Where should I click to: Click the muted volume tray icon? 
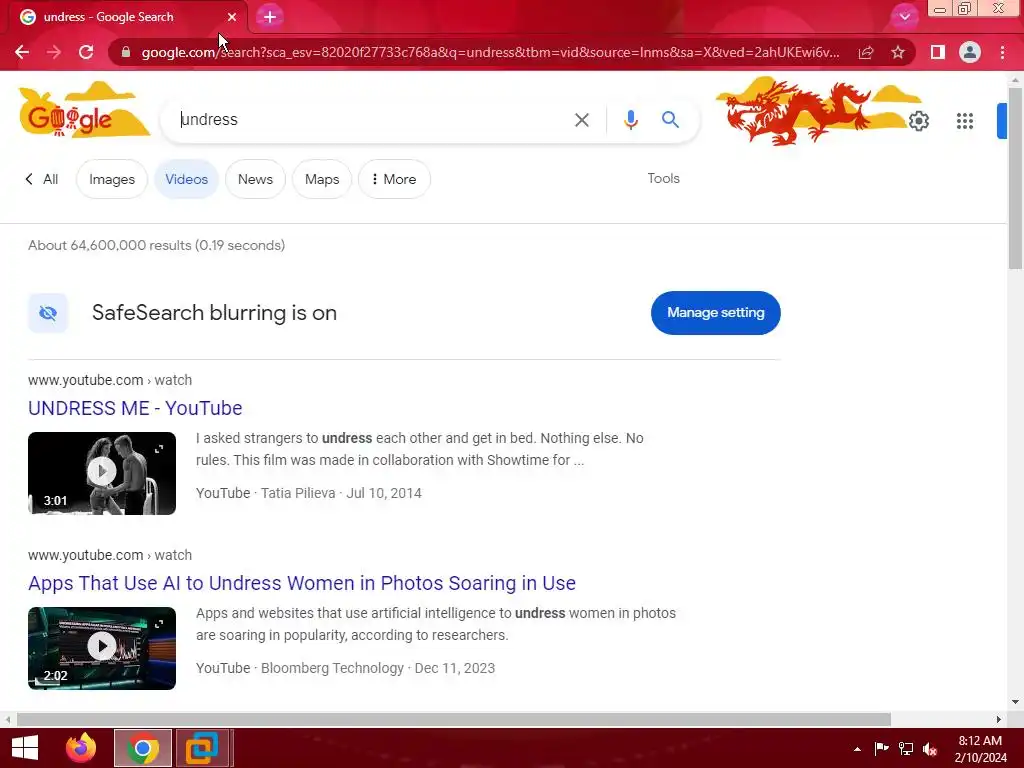[x=930, y=749]
